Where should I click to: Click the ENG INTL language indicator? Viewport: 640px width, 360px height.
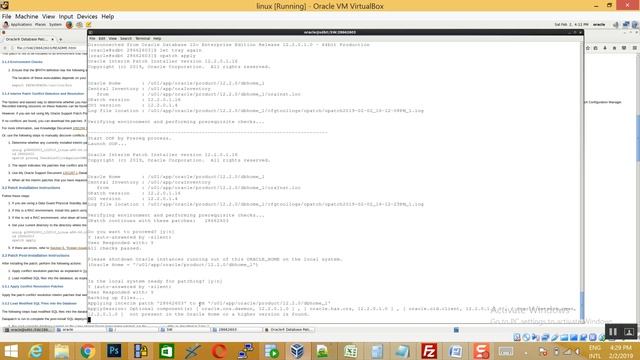click(x=595, y=352)
